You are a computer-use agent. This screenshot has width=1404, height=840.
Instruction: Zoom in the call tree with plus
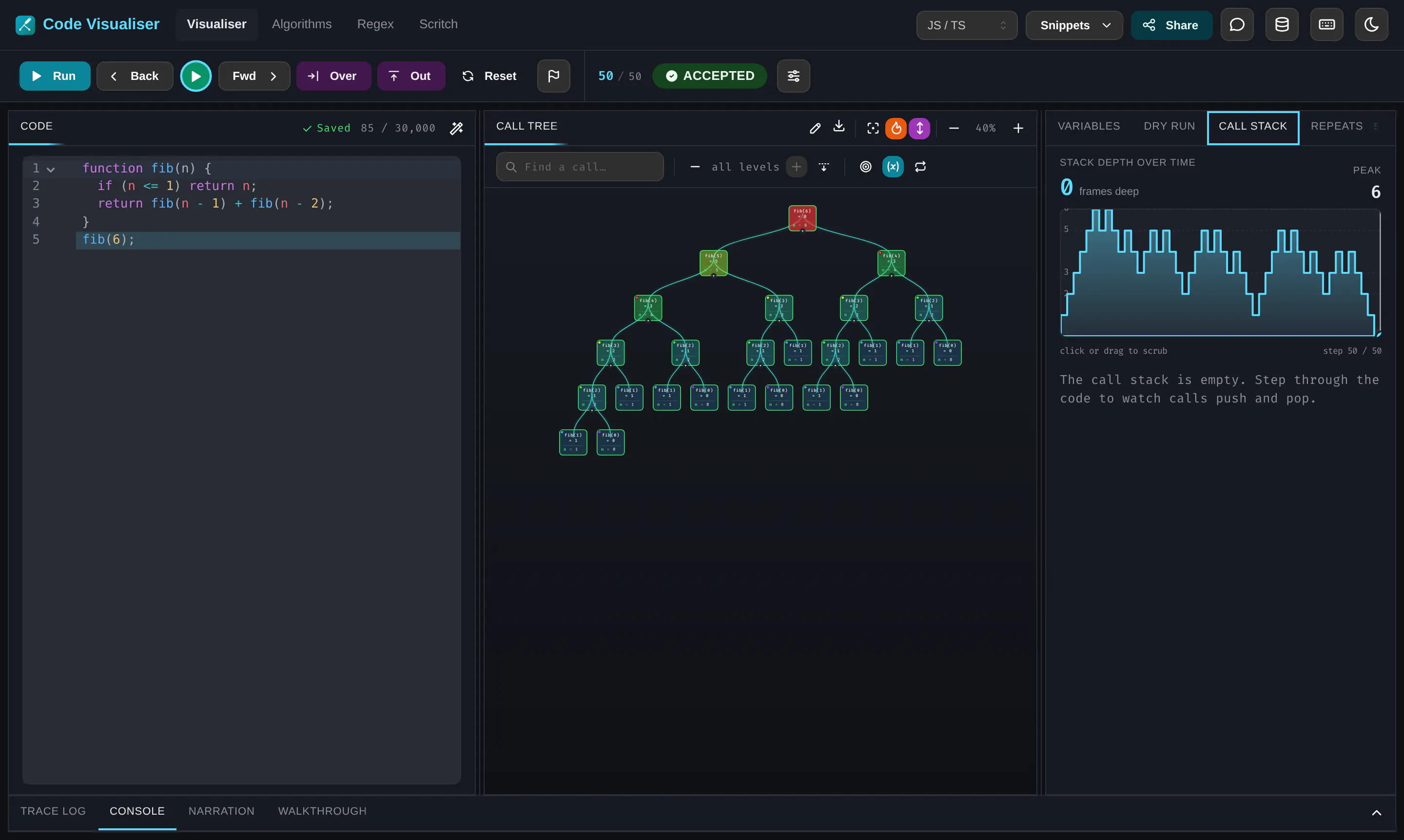[x=1018, y=129]
